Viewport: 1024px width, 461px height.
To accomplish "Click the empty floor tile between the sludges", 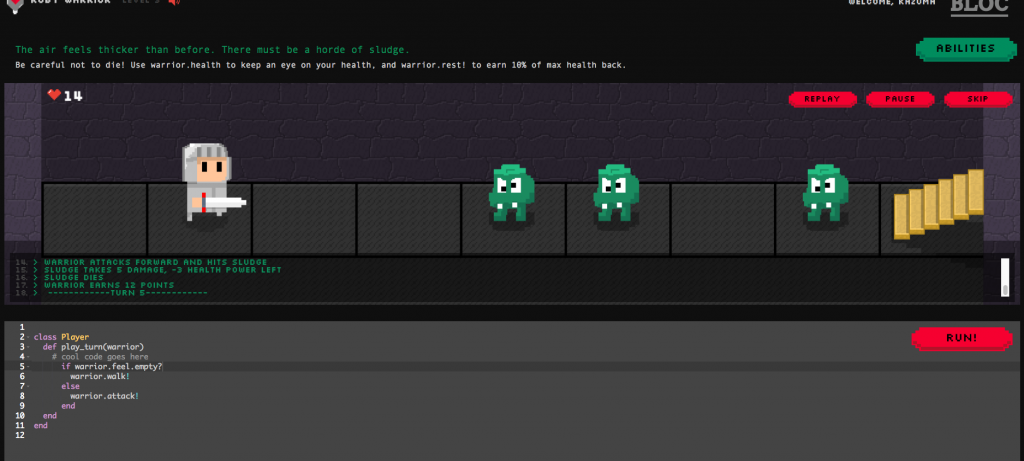I will 722,219.
